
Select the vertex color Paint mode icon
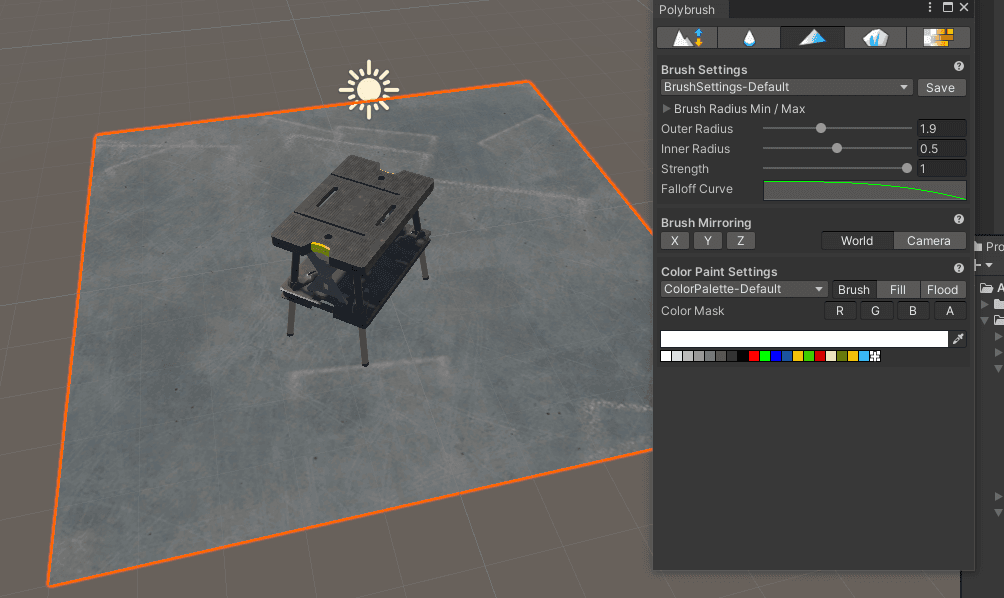pyautogui.click(x=813, y=38)
